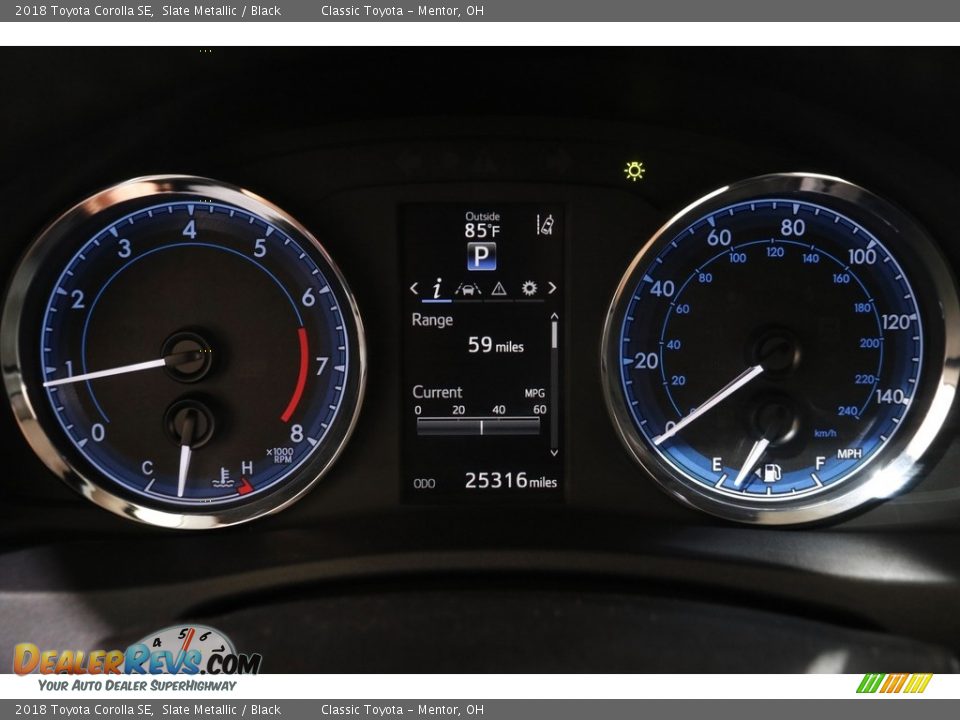
Task: Click the DealerRevs.com logo
Action: [x=137, y=660]
